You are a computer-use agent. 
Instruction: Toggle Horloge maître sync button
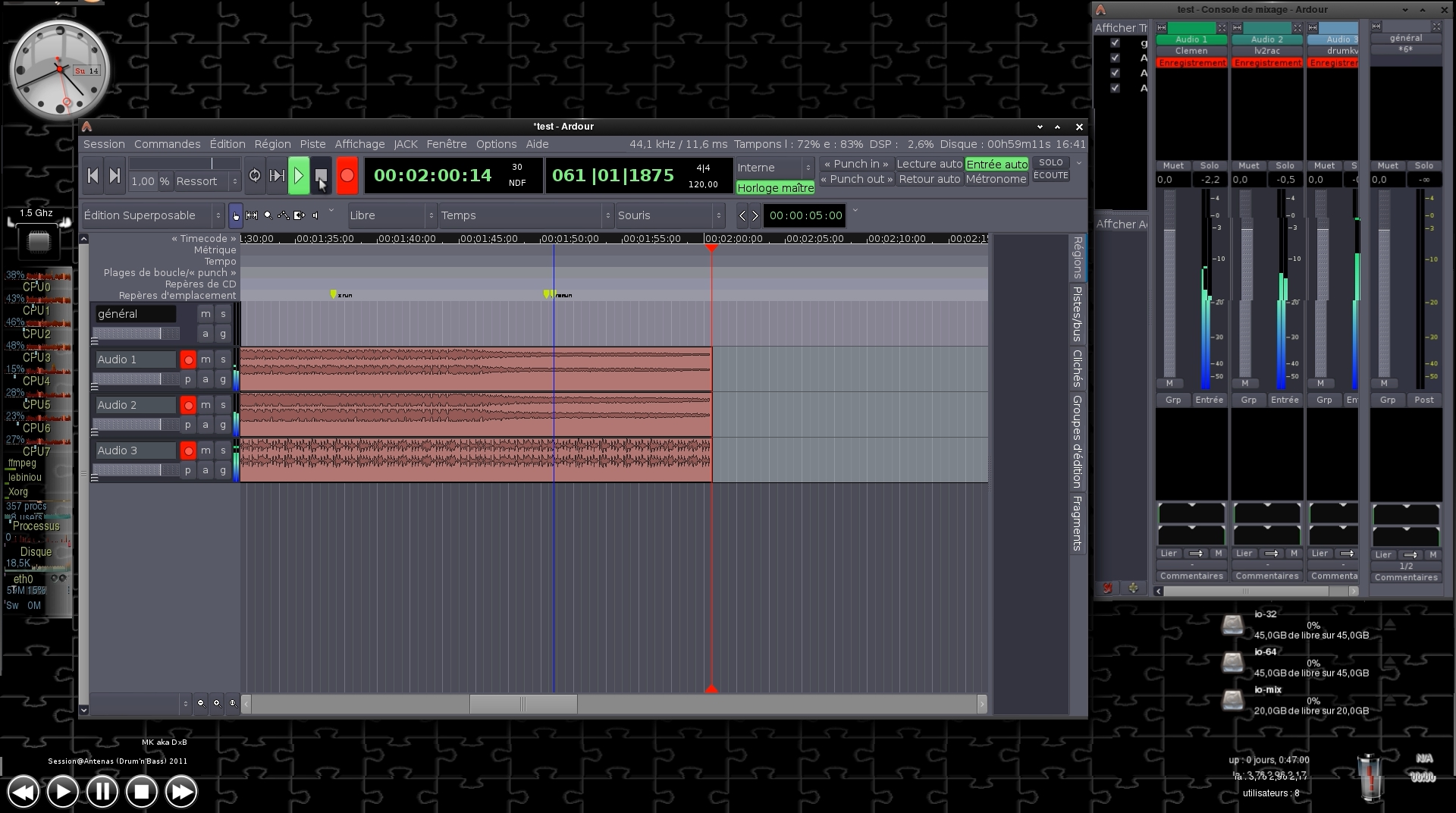pos(775,188)
